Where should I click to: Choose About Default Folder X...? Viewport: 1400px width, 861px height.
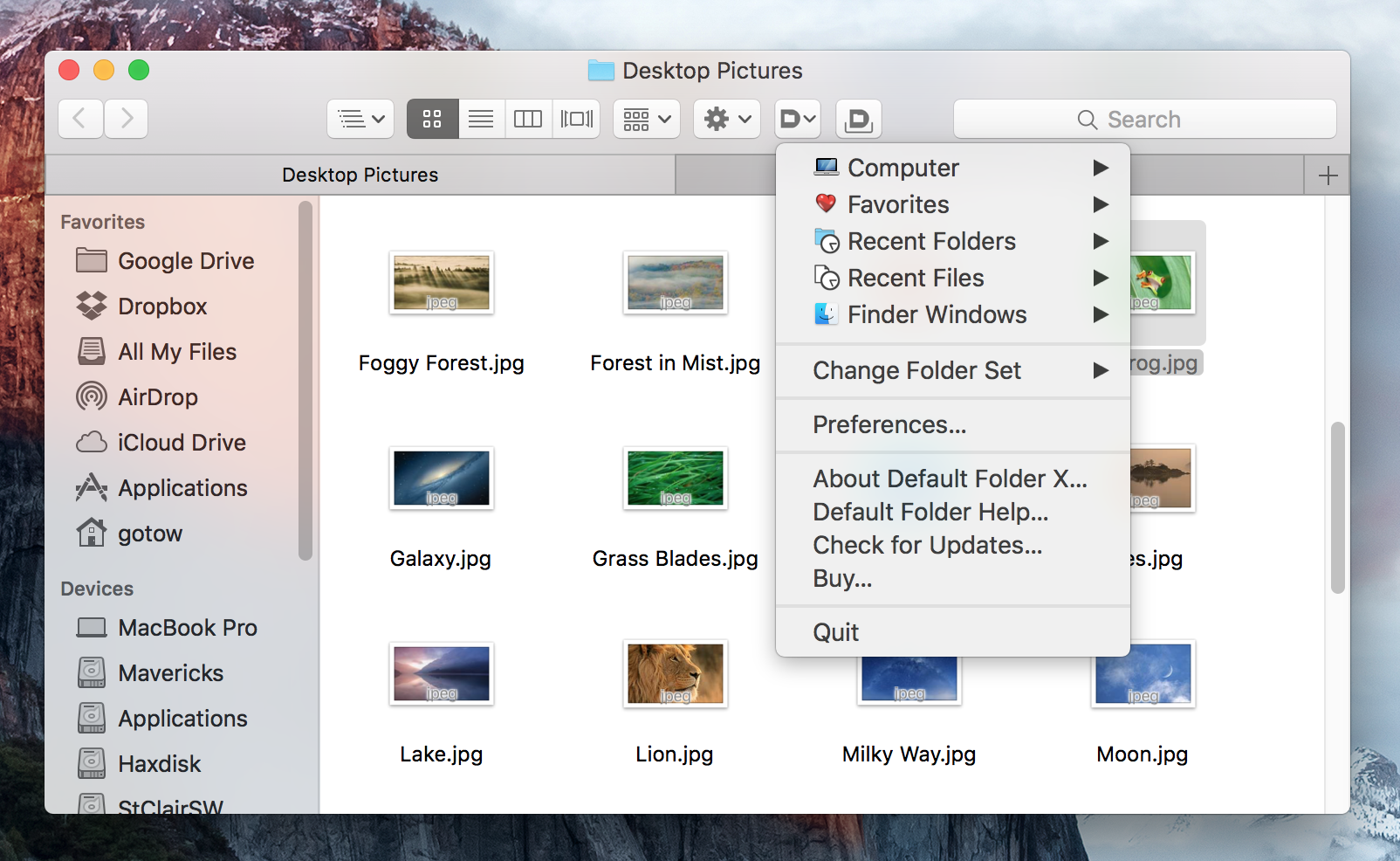click(x=953, y=479)
